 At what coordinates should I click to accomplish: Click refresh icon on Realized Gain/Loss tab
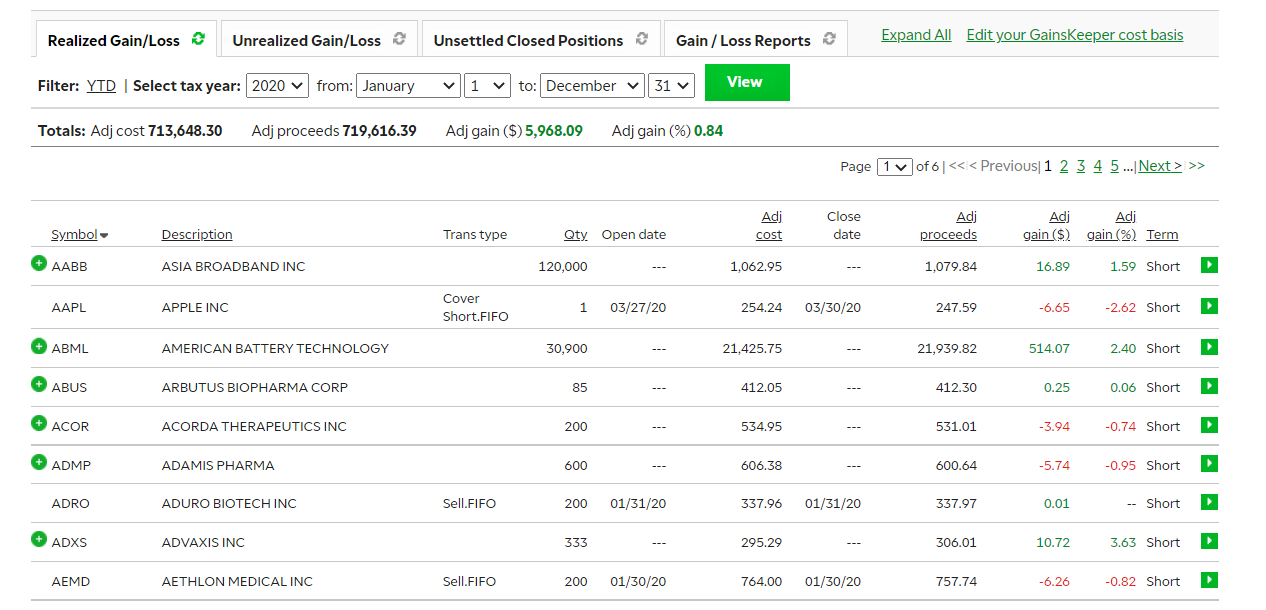pos(198,39)
